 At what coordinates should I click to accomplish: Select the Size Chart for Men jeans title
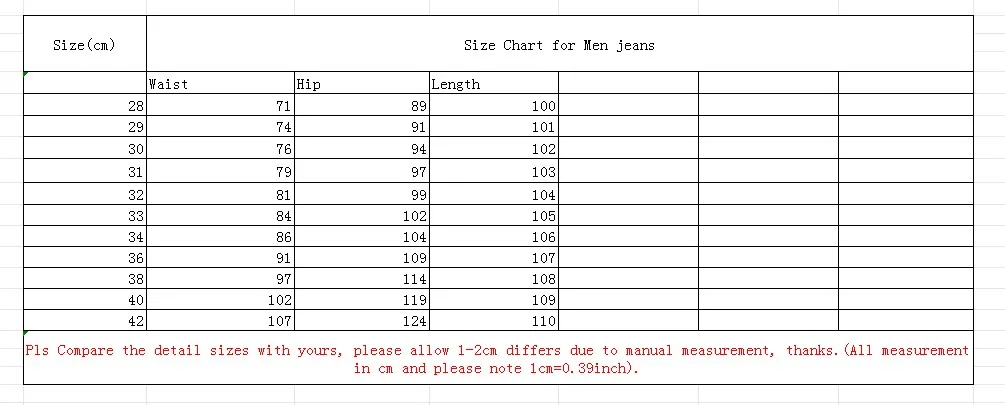(x=559, y=45)
